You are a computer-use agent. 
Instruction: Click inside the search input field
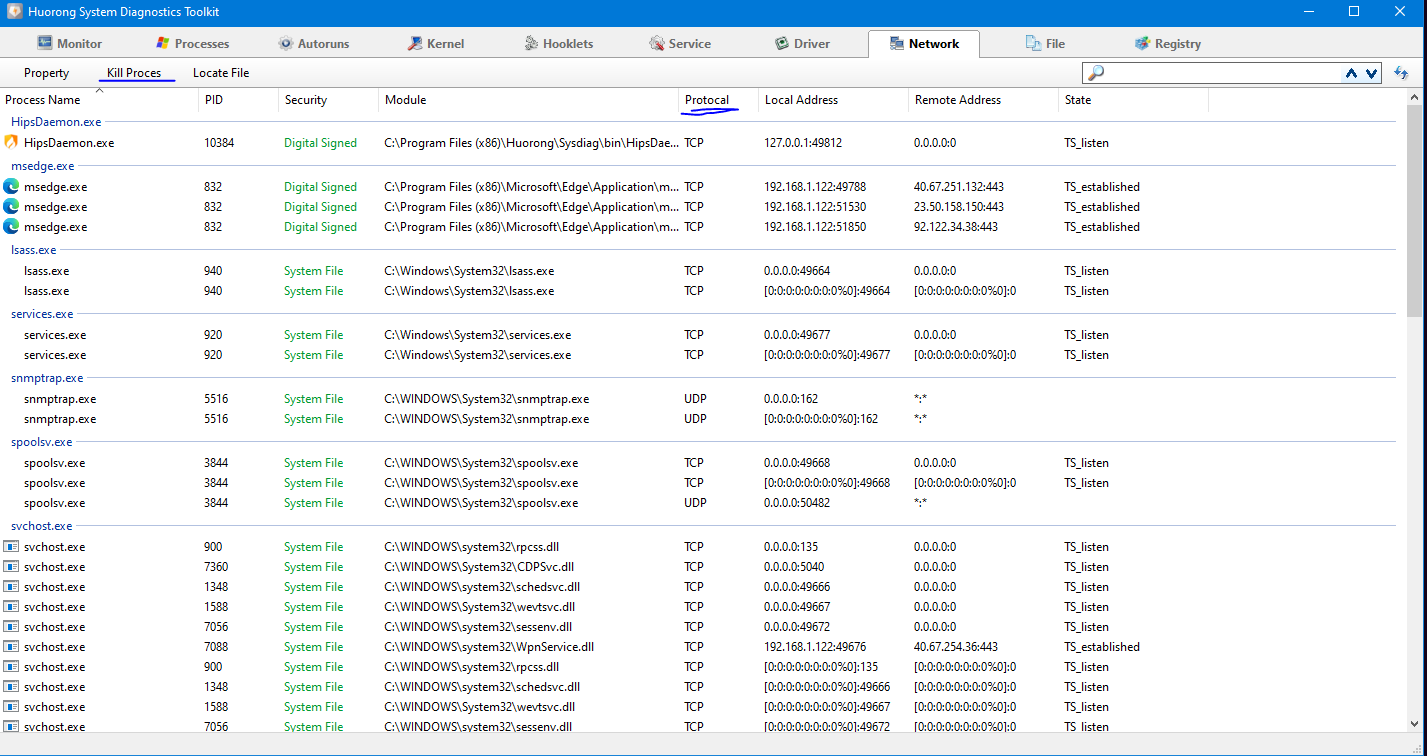(x=1220, y=73)
